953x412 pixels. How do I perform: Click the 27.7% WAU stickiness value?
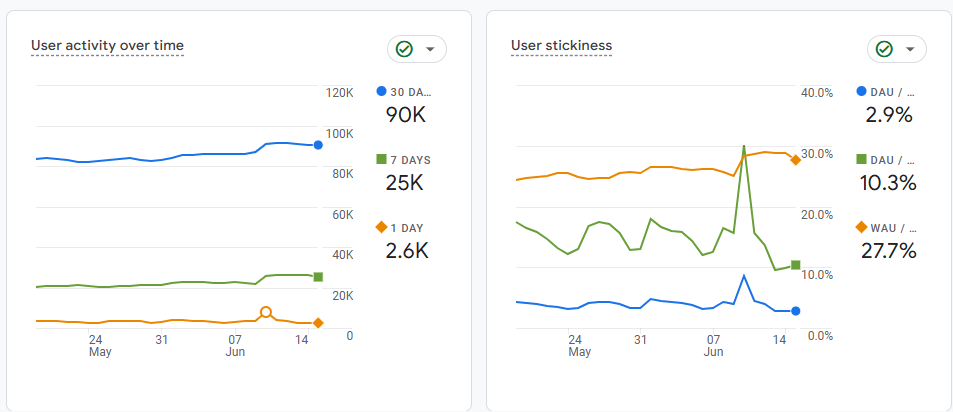coord(889,251)
